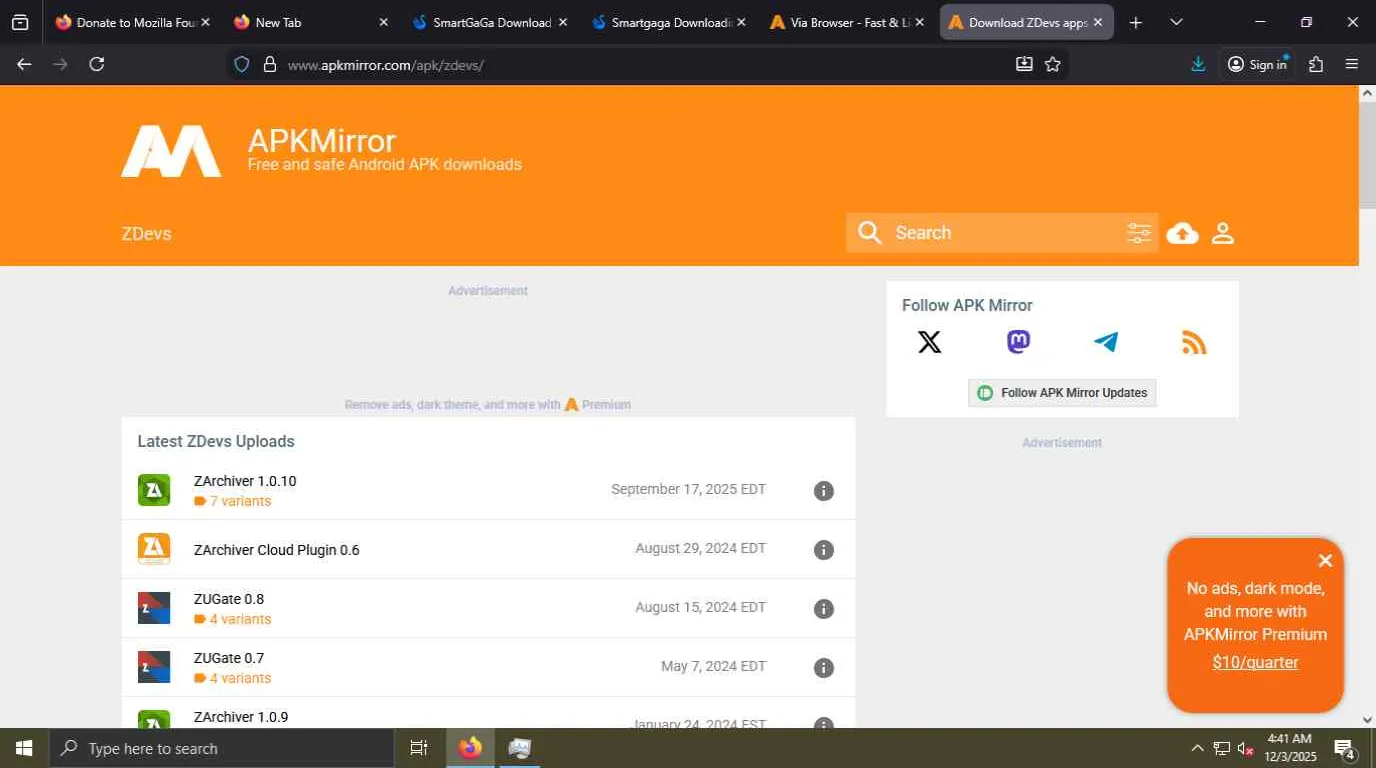The image size is (1376, 768).
Task: Open the Firefox extensions icon
Action: click(x=1316, y=64)
